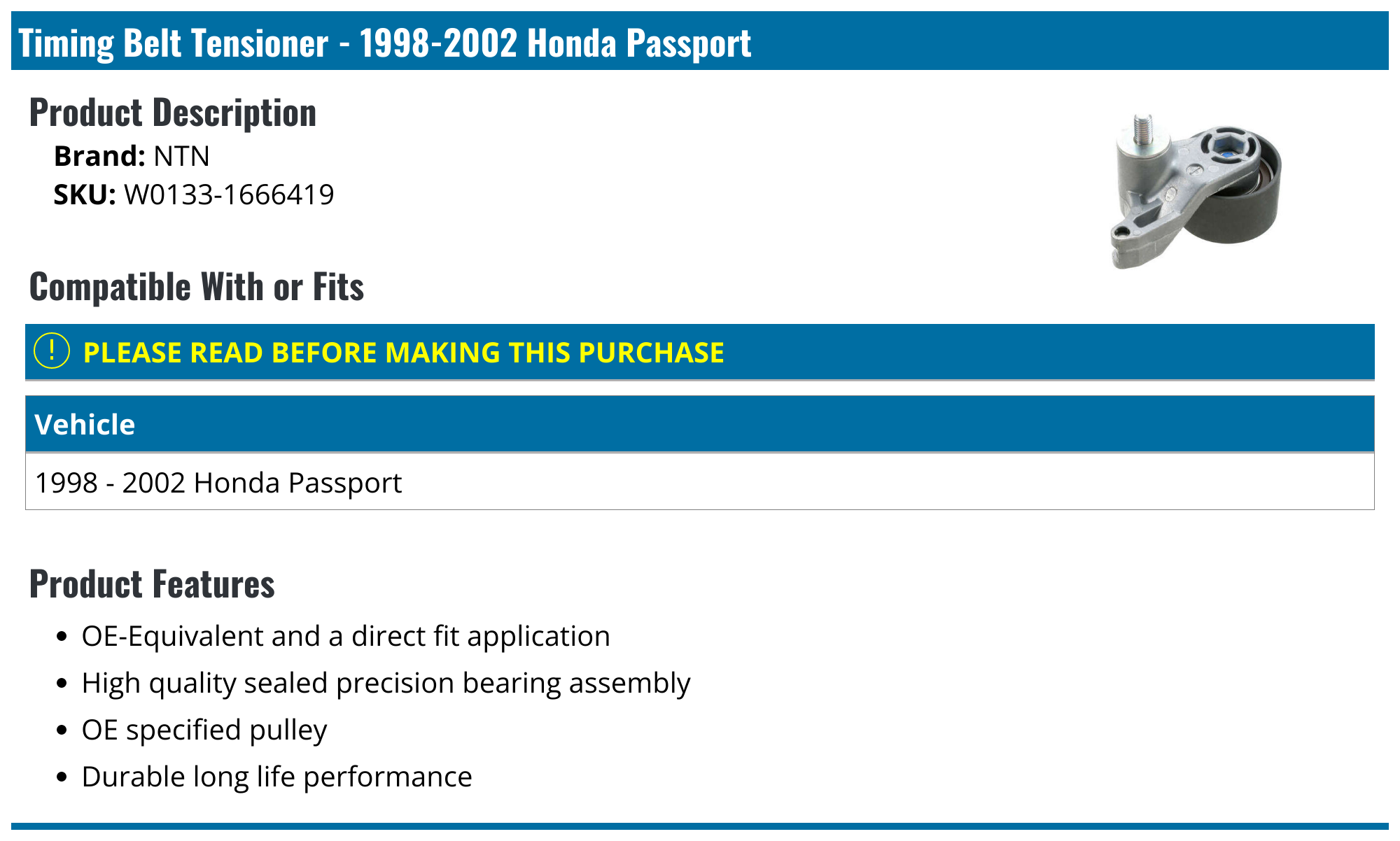Select the 1998 - 2002 Honda Passport row
This screenshot has width=1400, height=841.
point(218,483)
